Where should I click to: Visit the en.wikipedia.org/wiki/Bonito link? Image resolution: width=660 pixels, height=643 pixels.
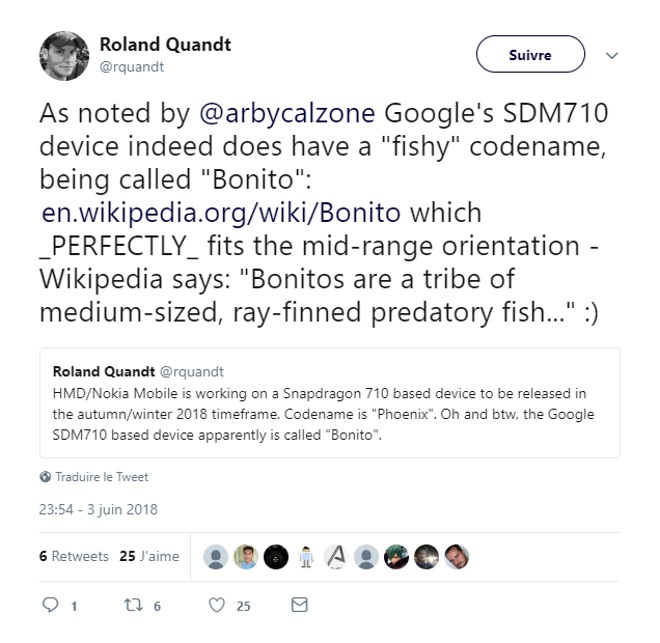coord(221,213)
